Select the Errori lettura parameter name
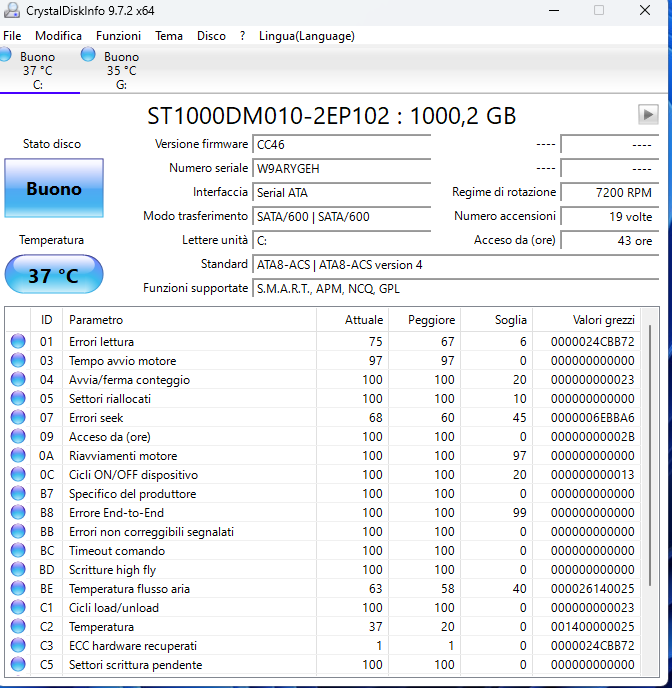 point(101,341)
